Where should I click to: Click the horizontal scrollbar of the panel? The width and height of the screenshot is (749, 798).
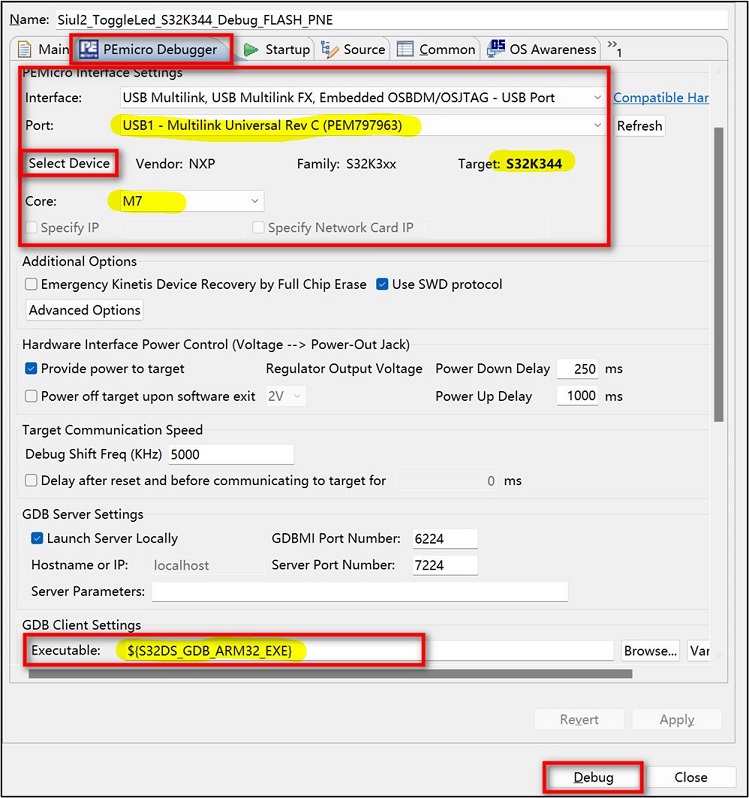pos(330,674)
